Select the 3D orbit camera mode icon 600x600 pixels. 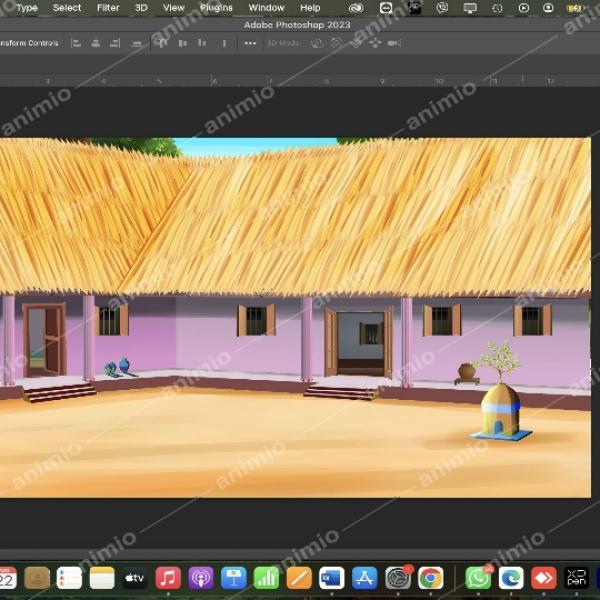point(317,43)
